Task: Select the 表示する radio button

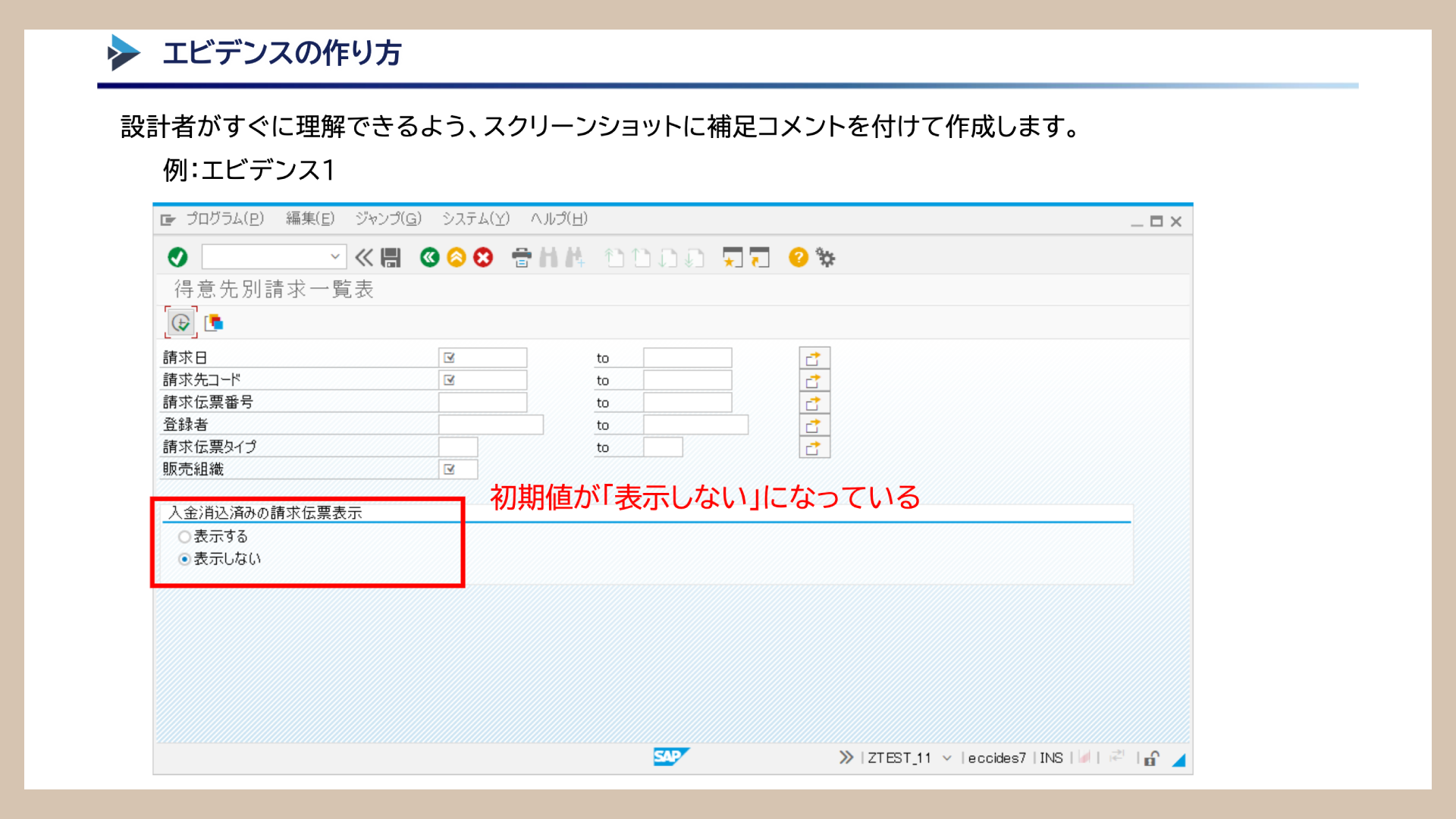Action: click(x=184, y=537)
